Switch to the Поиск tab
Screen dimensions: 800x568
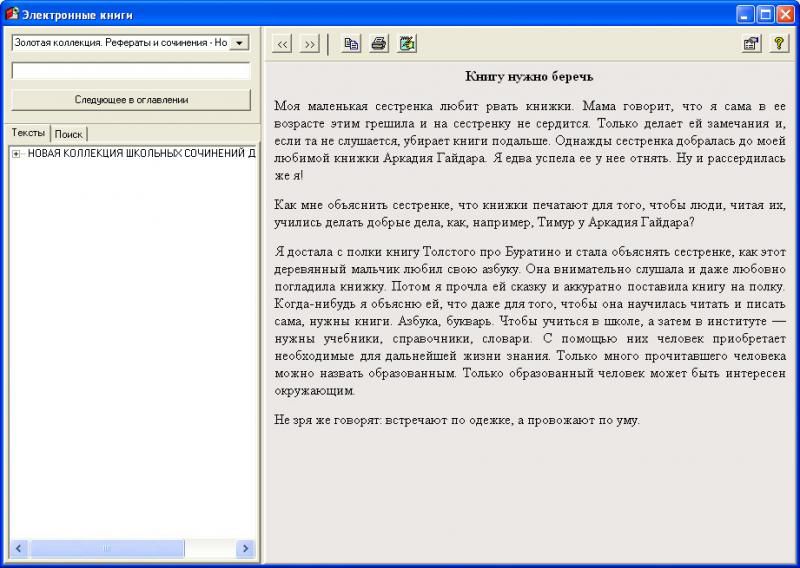pyautogui.click(x=69, y=134)
